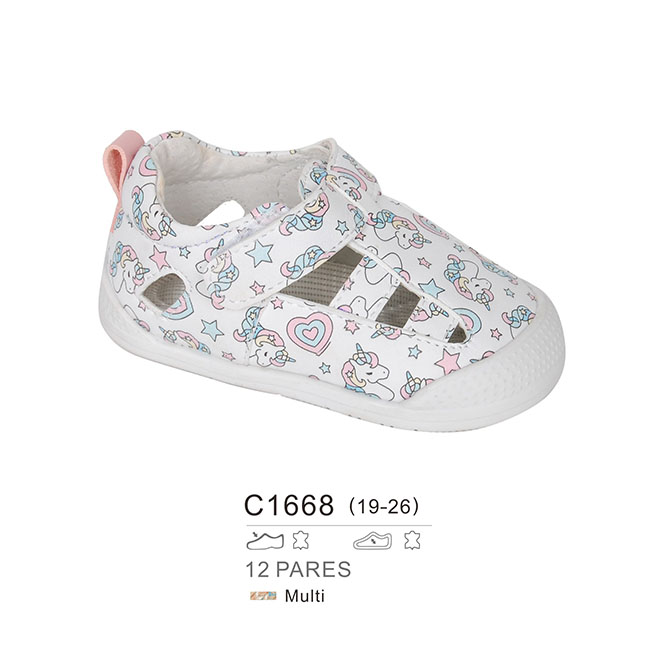Click the rightmost leather hide icon
648x648 pixels.
tap(412, 540)
